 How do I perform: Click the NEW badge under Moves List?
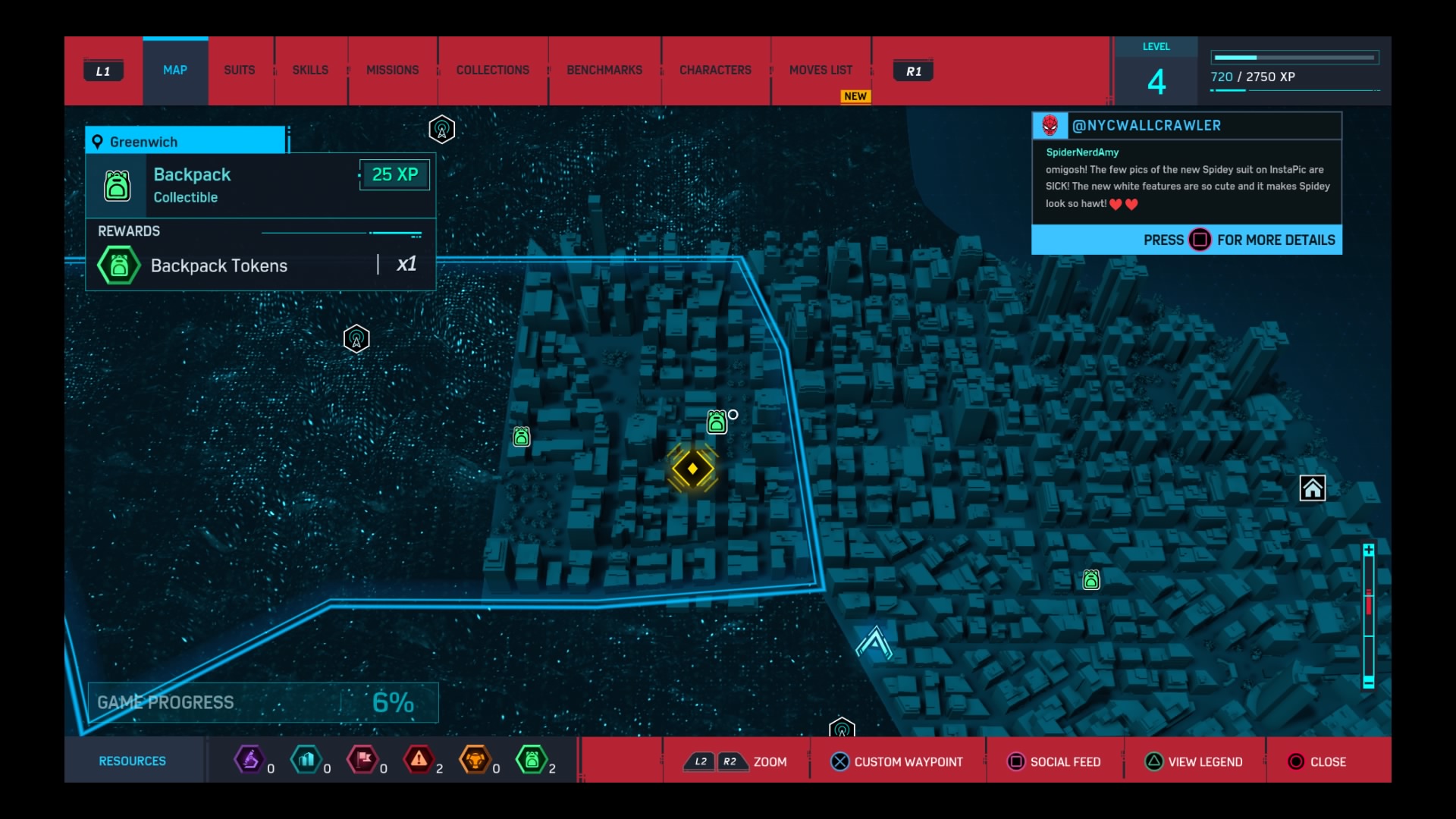pyautogui.click(x=855, y=96)
